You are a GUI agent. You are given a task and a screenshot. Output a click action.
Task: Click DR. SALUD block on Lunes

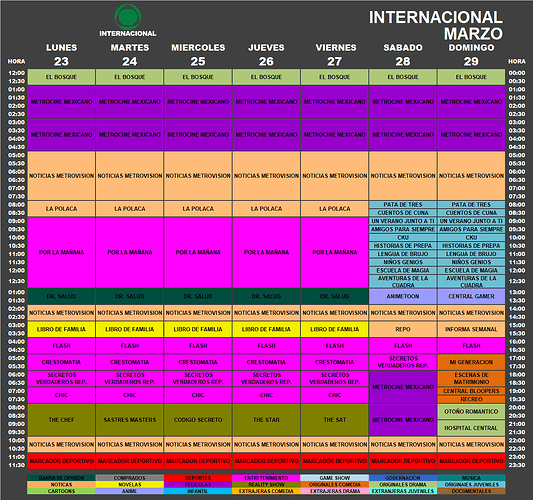62,296
